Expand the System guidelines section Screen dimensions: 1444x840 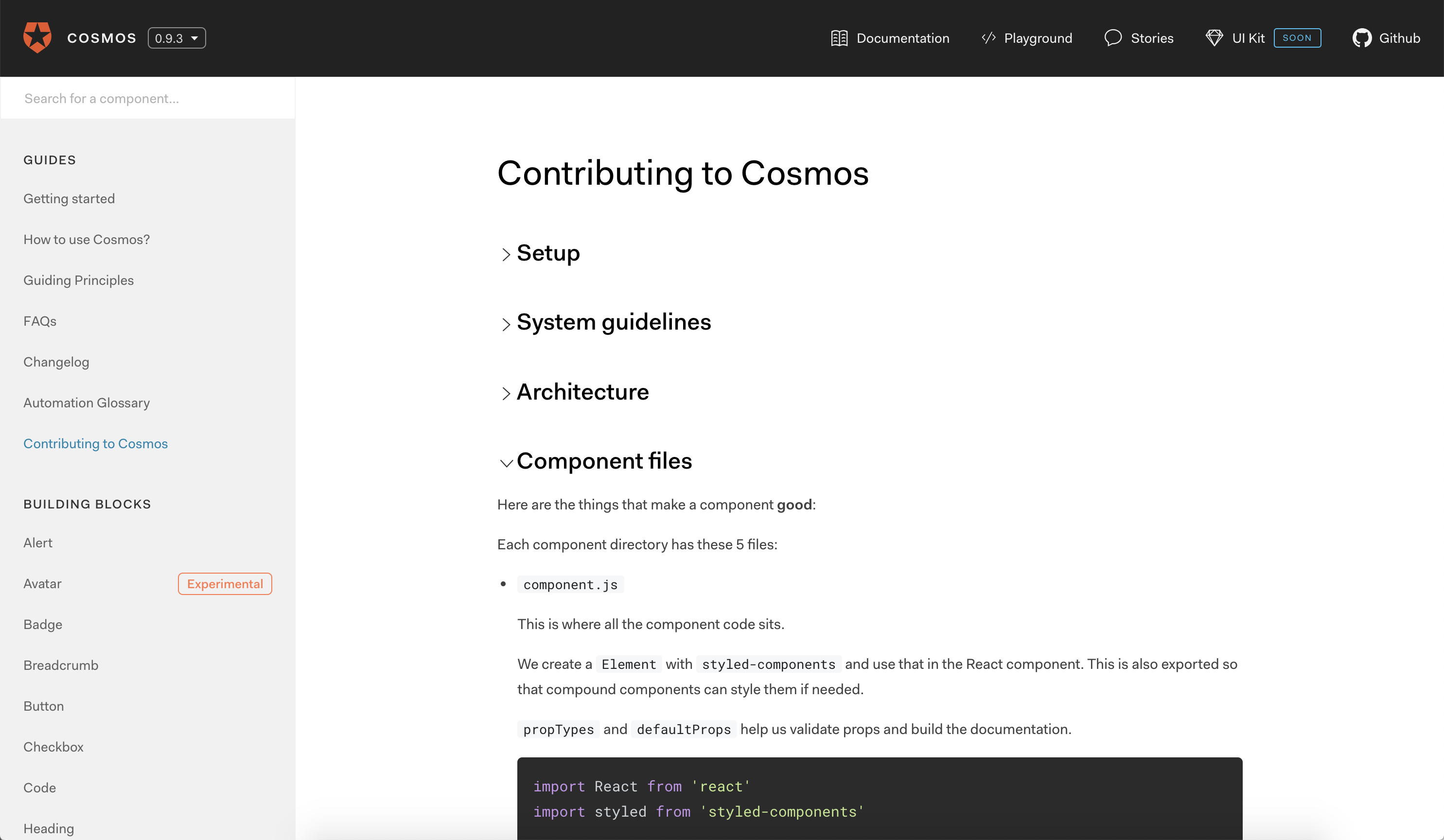(613, 323)
